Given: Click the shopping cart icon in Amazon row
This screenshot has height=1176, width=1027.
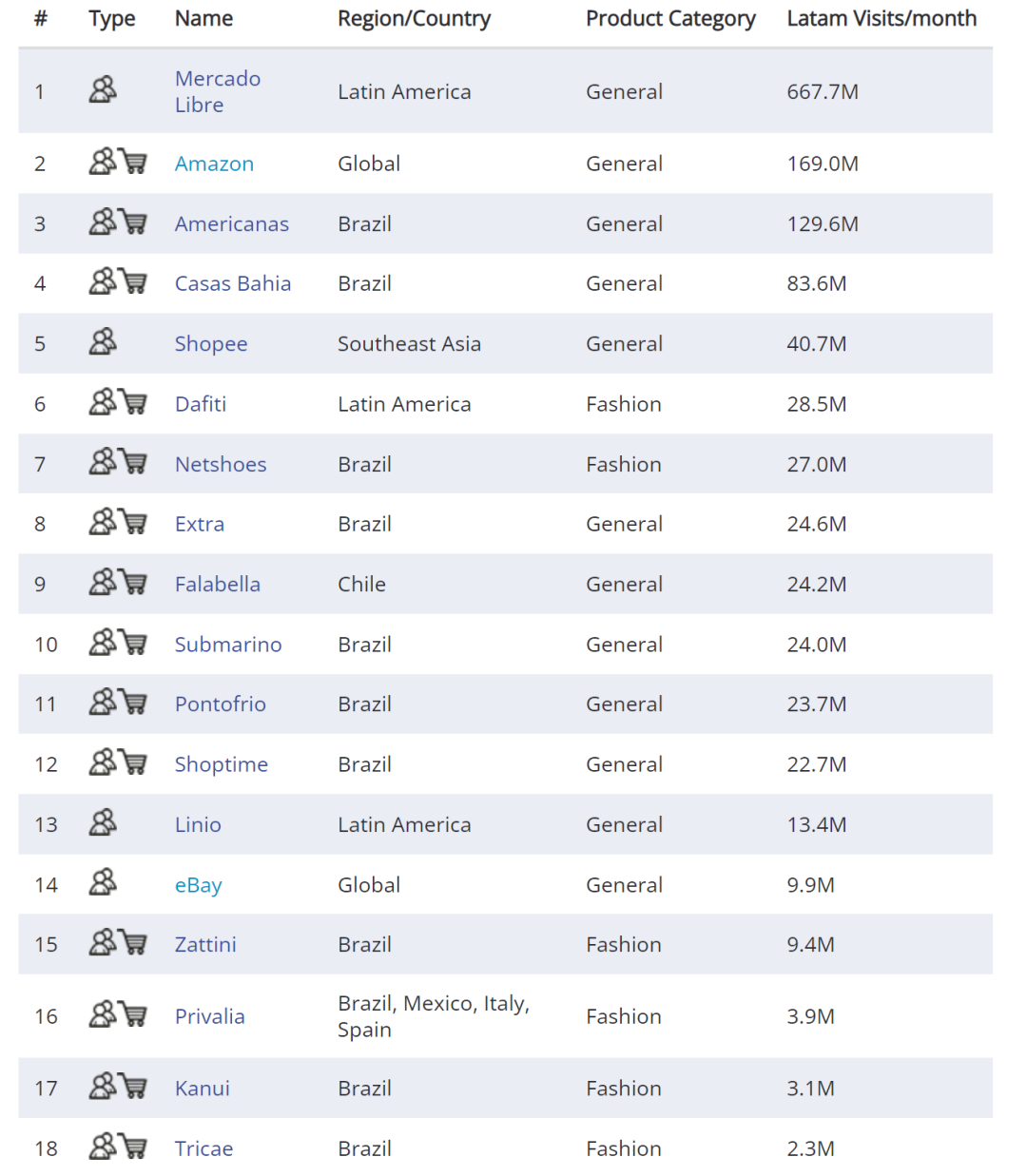Looking at the screenshot, I should (x=134, y=163).
